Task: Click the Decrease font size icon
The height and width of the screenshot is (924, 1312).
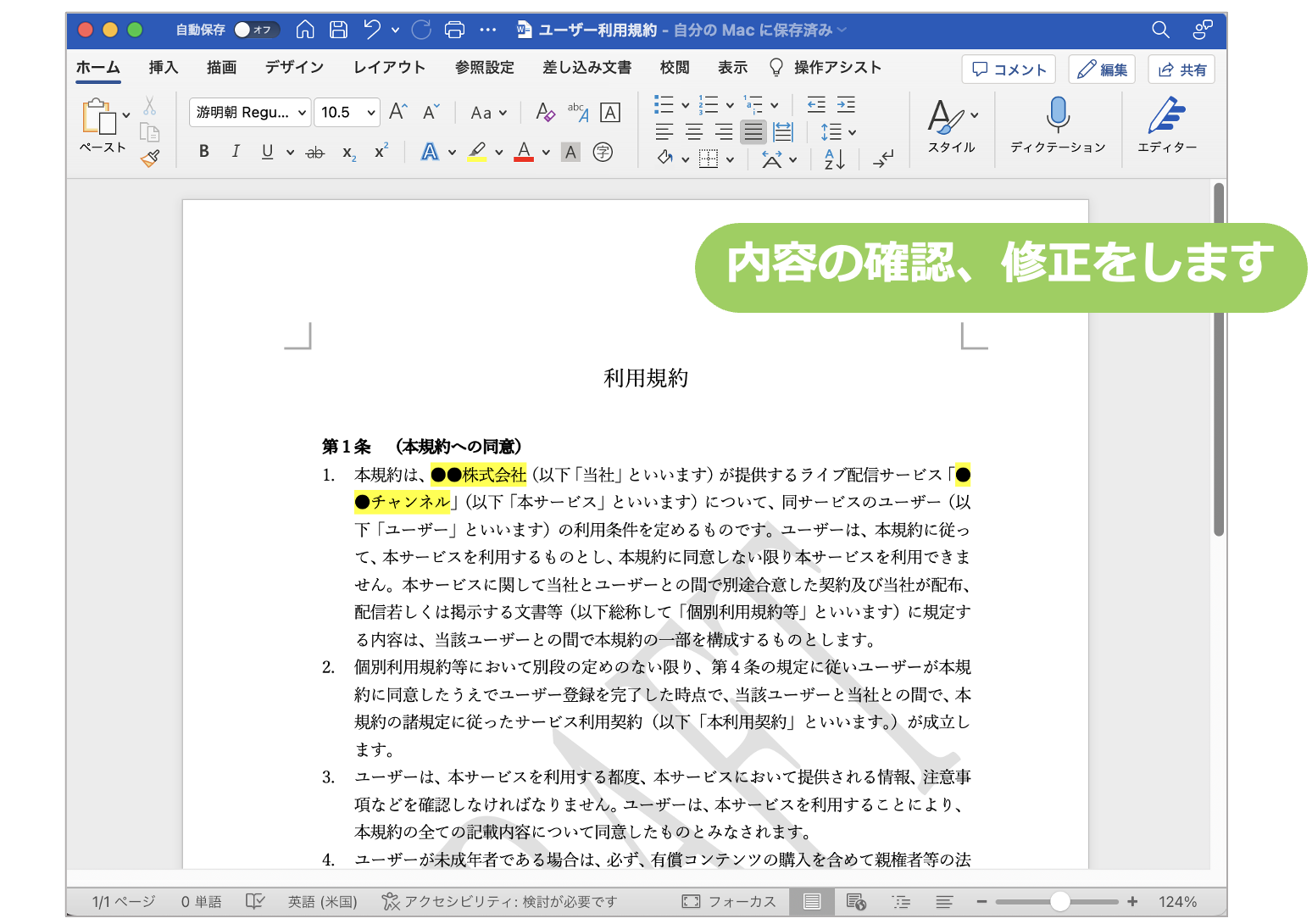Action: 431,111
